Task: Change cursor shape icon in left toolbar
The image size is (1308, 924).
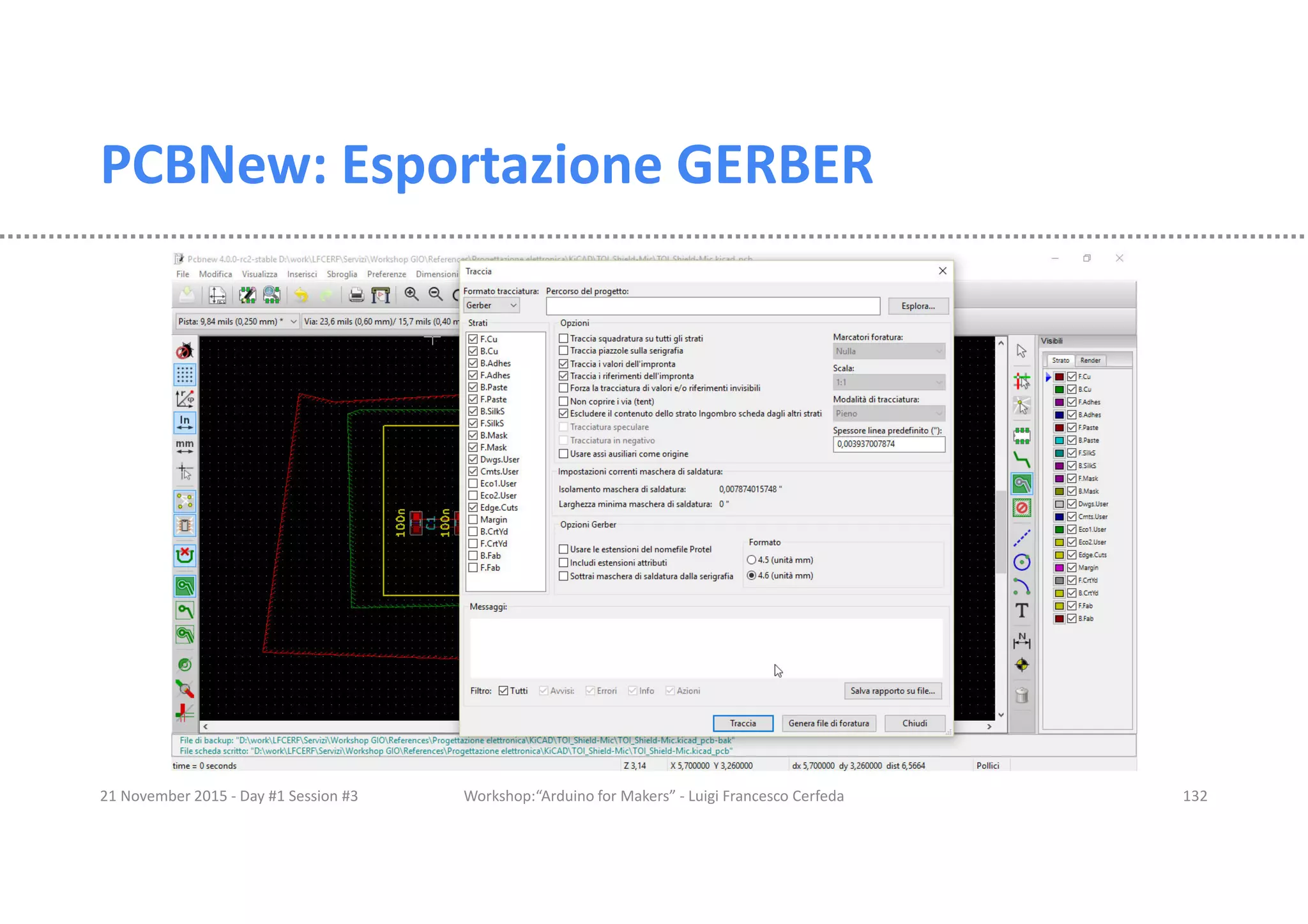Action: 185,472
